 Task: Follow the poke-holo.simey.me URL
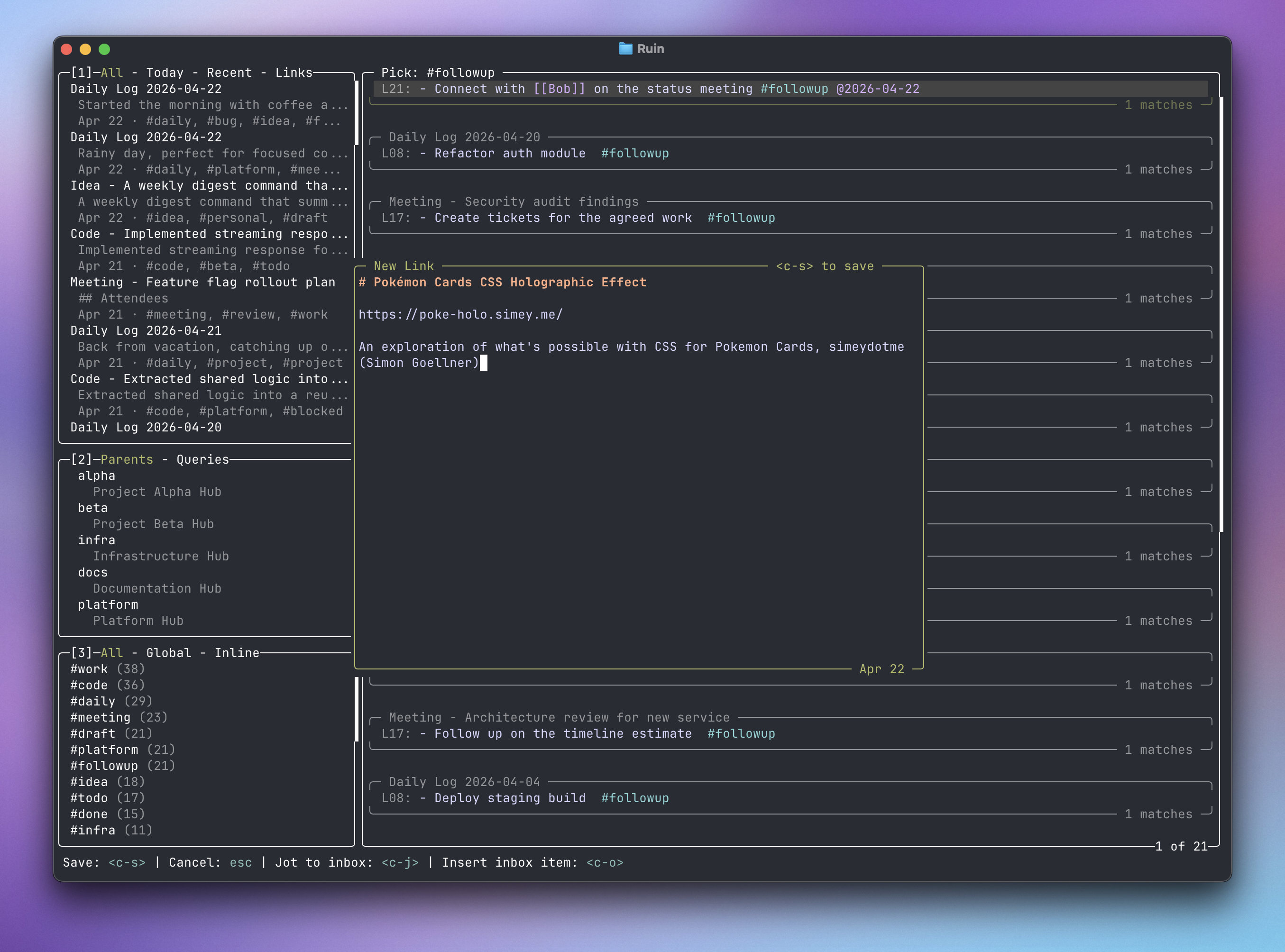click(459, 314)
